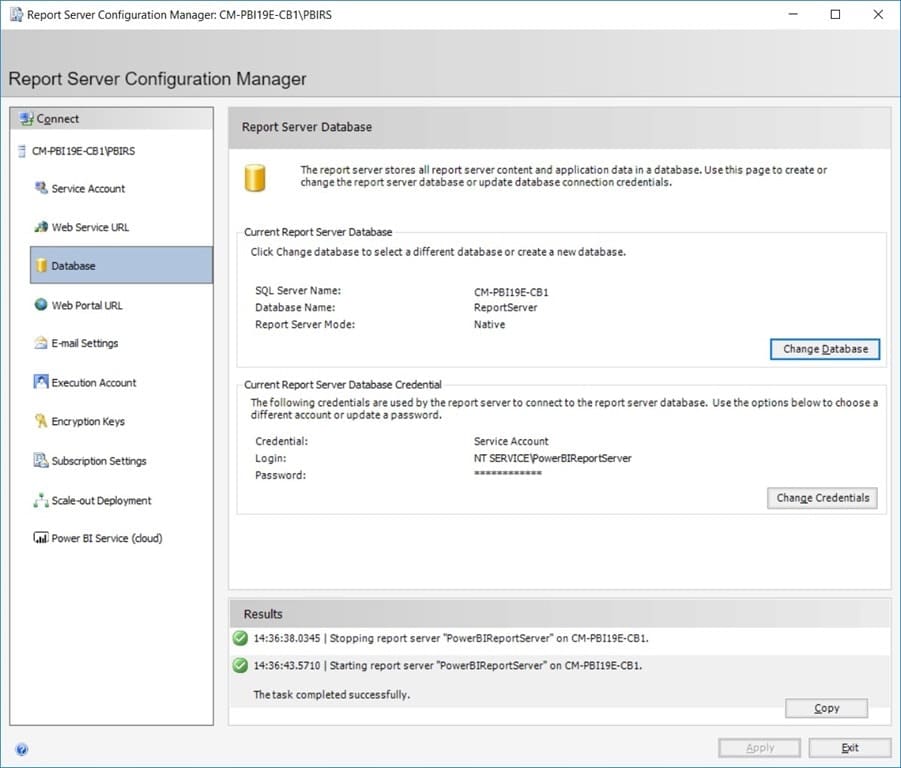Select Execution Account in sidebar
This screenshot has height=768, width=901.
click(94, 383)
